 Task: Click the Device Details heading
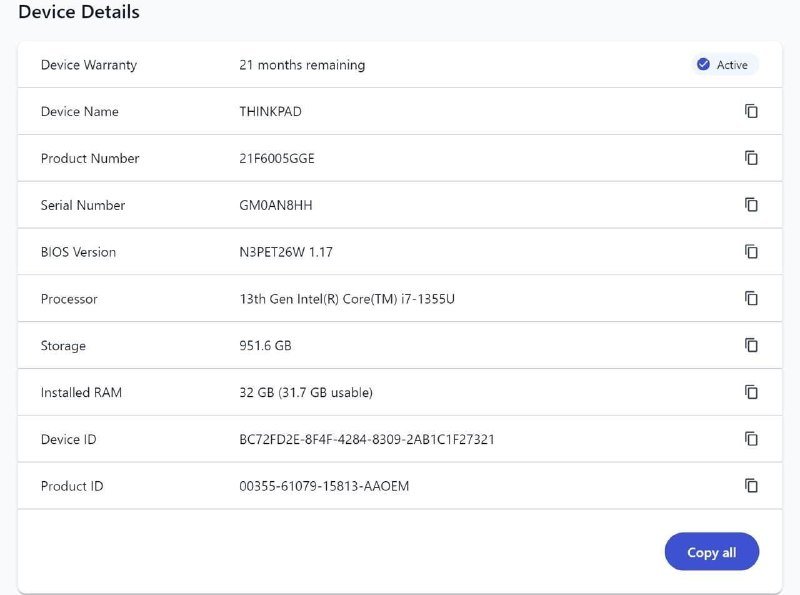(x=79, y=13)
